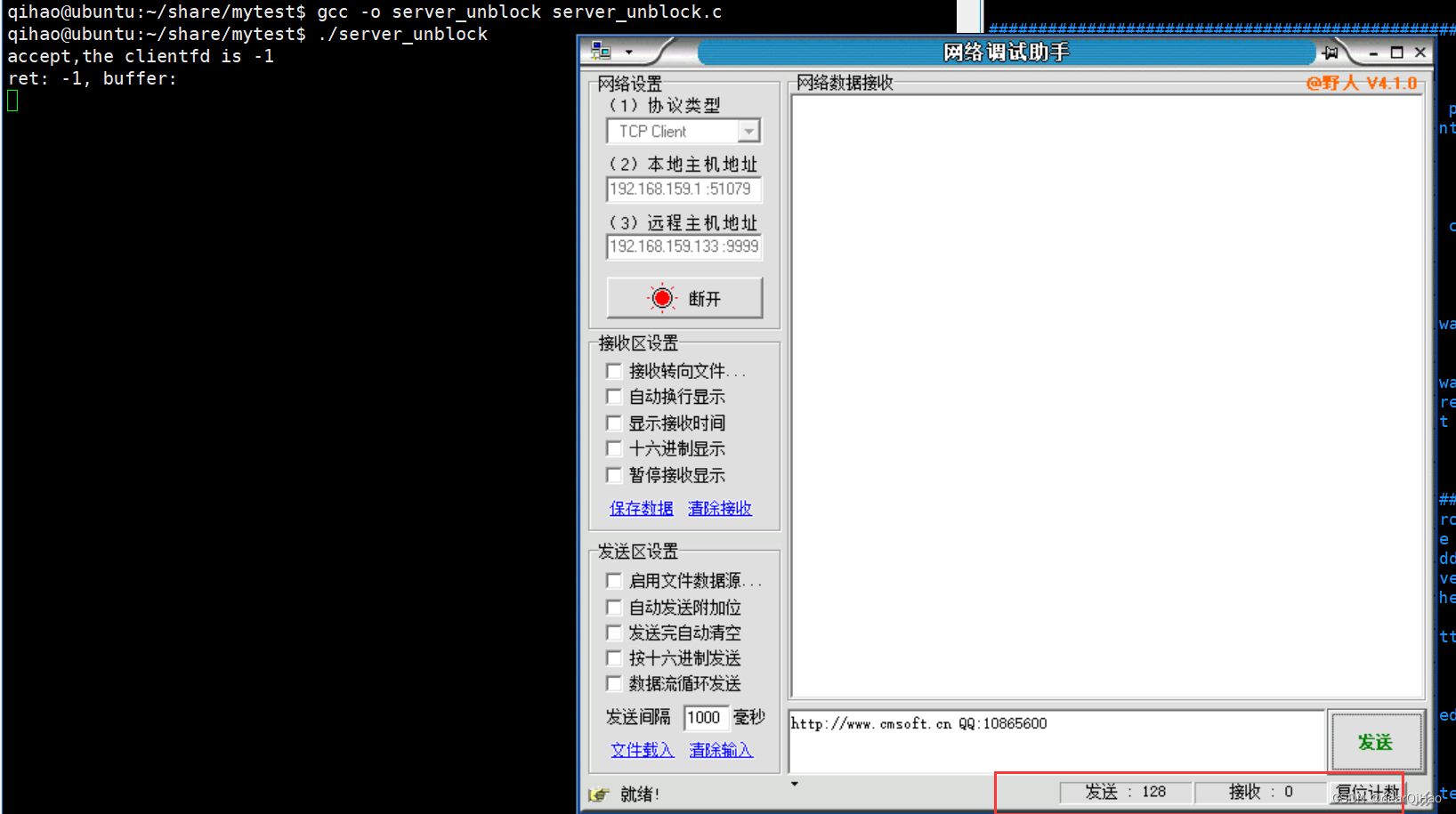
Task: Click the 清除输入 link
Action: coord(721,750)
